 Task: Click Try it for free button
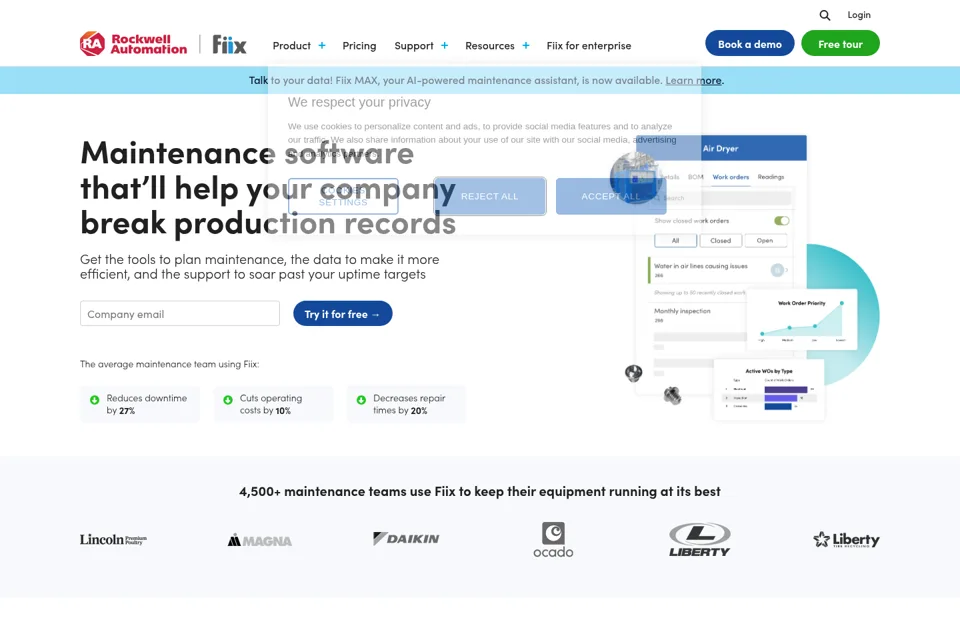[x=343, y=314]
